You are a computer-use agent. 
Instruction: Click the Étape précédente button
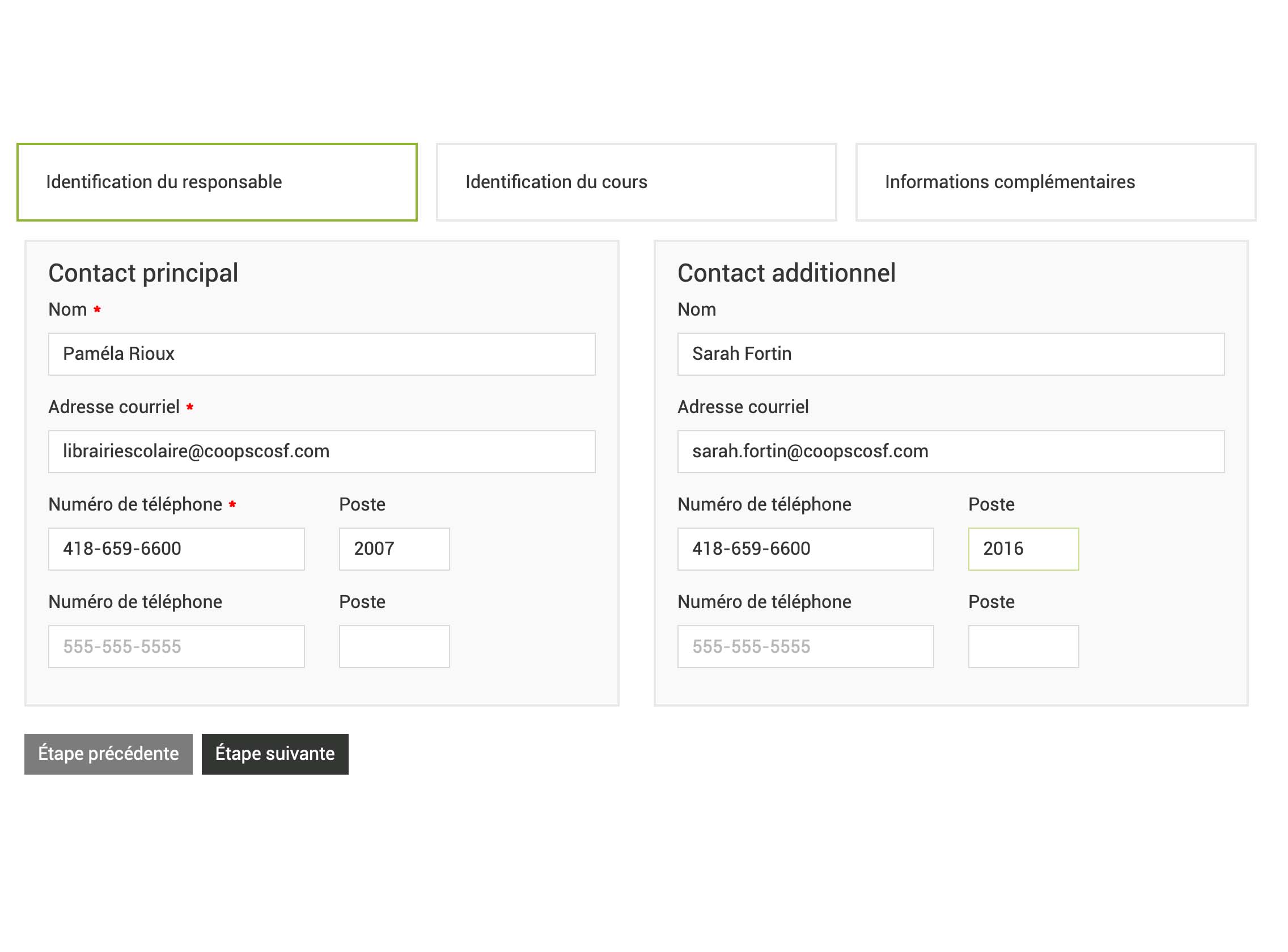click(x=108, y=754)
